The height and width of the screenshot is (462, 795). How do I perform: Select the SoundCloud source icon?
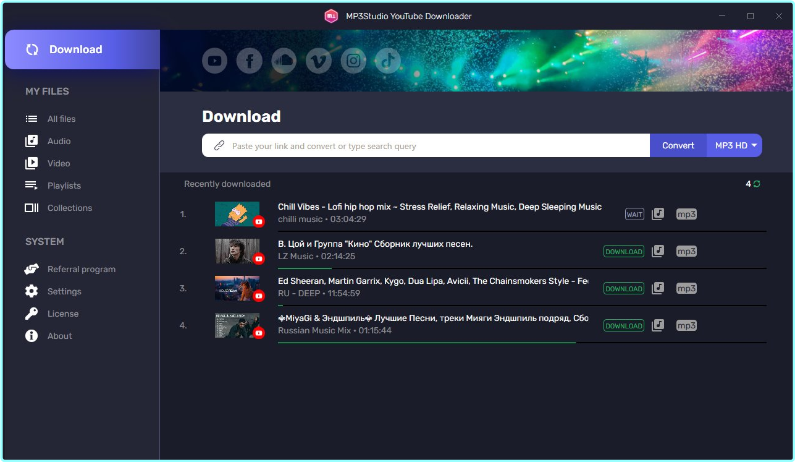284,61
